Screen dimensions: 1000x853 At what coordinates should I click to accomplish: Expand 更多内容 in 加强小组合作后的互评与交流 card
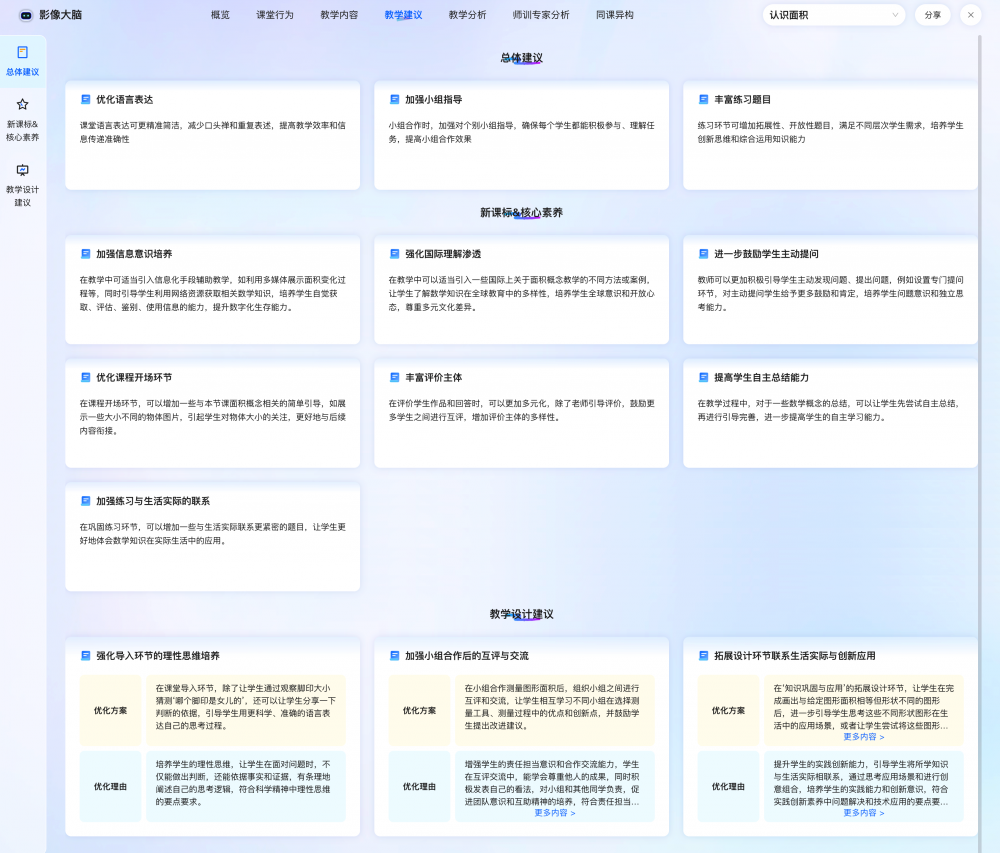point(555,813)
